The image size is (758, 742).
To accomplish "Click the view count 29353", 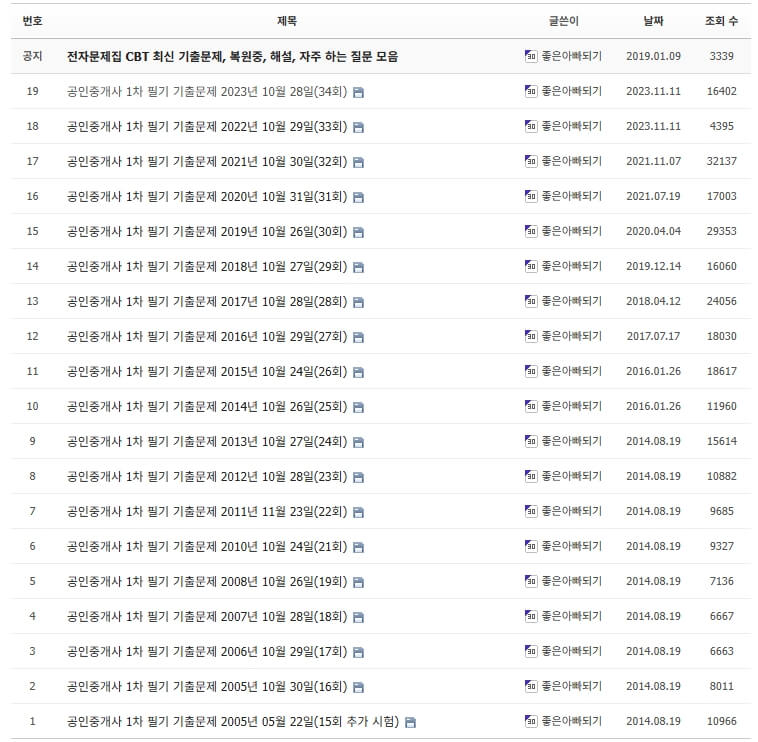I will [x=722, y=231].
